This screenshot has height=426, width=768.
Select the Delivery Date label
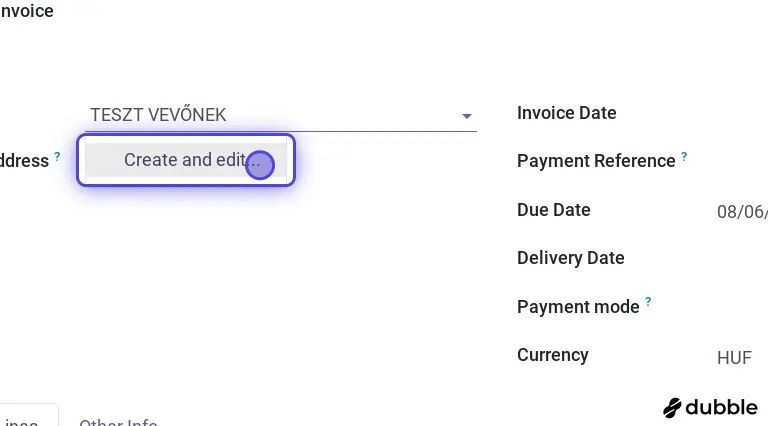tap(570, 258)
